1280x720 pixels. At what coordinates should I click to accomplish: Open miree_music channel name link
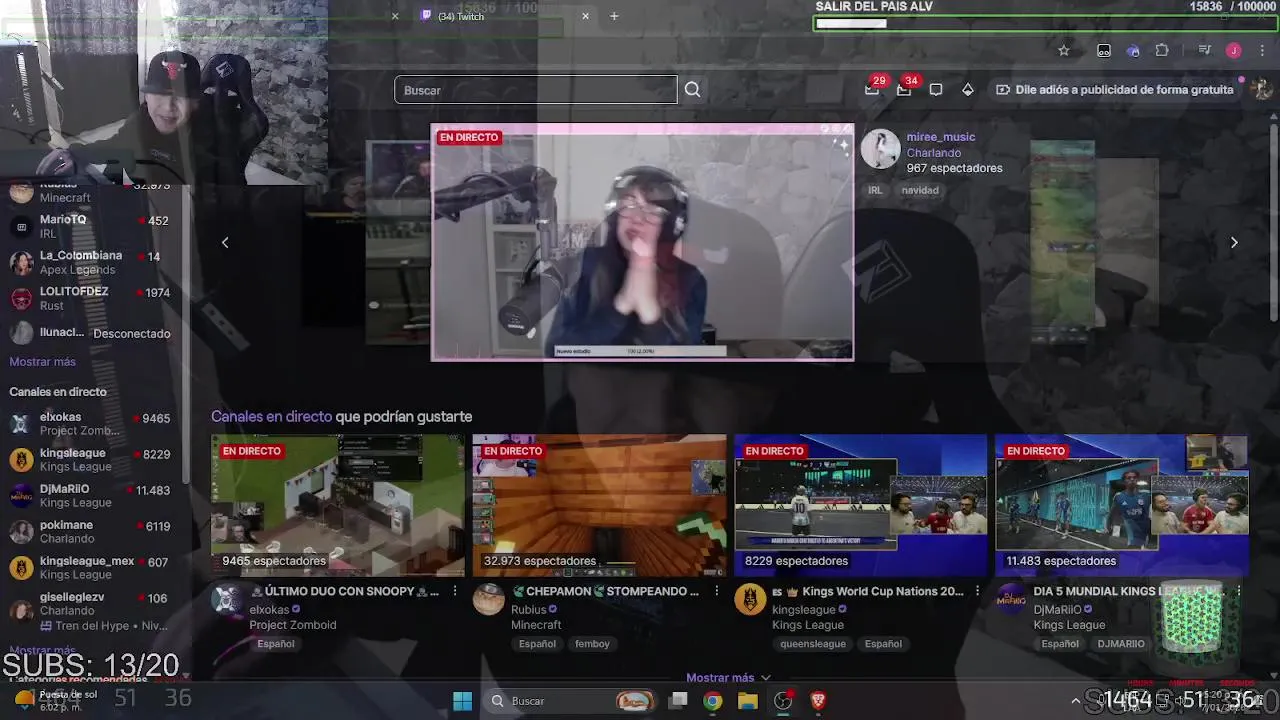(941, 137)
